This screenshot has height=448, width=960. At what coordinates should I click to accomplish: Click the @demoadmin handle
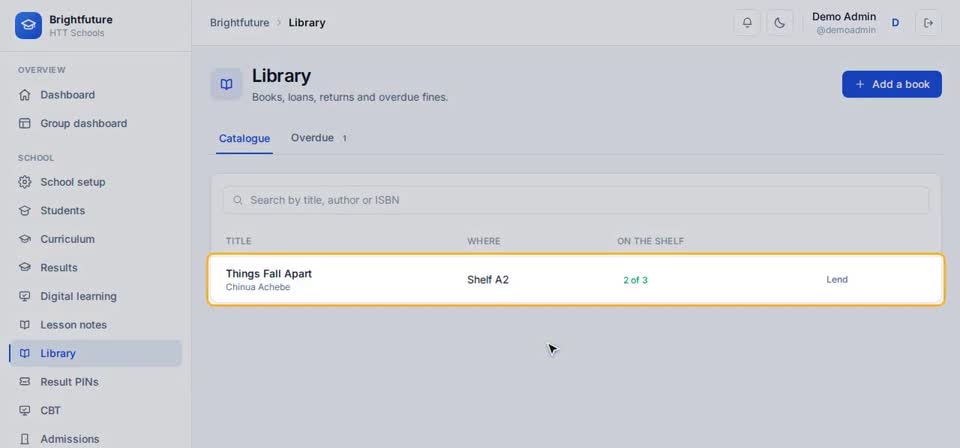coord(846,29)
